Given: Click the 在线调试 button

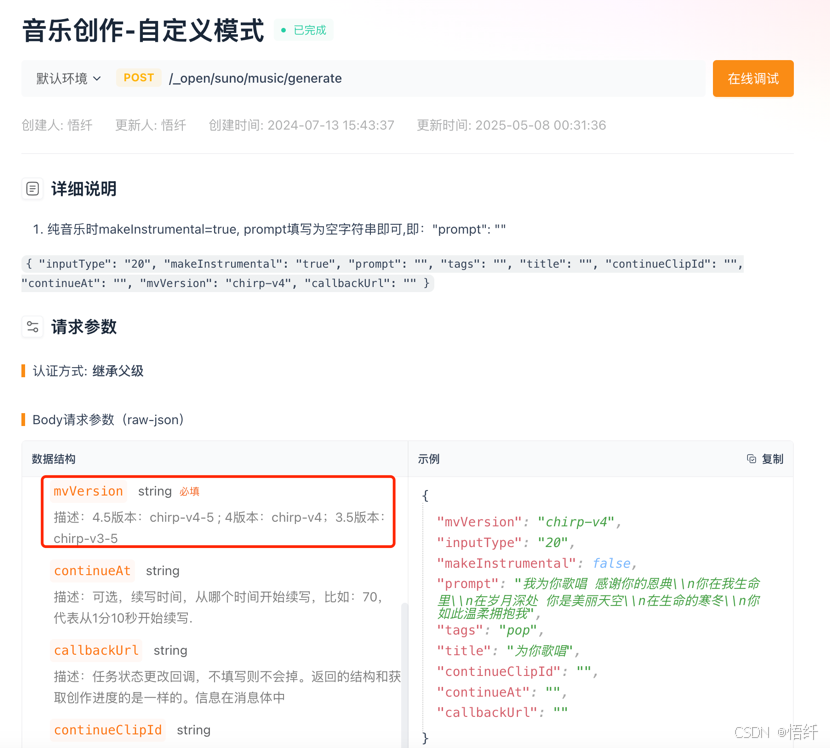Looking at the screenshot, I should [753, 78].
